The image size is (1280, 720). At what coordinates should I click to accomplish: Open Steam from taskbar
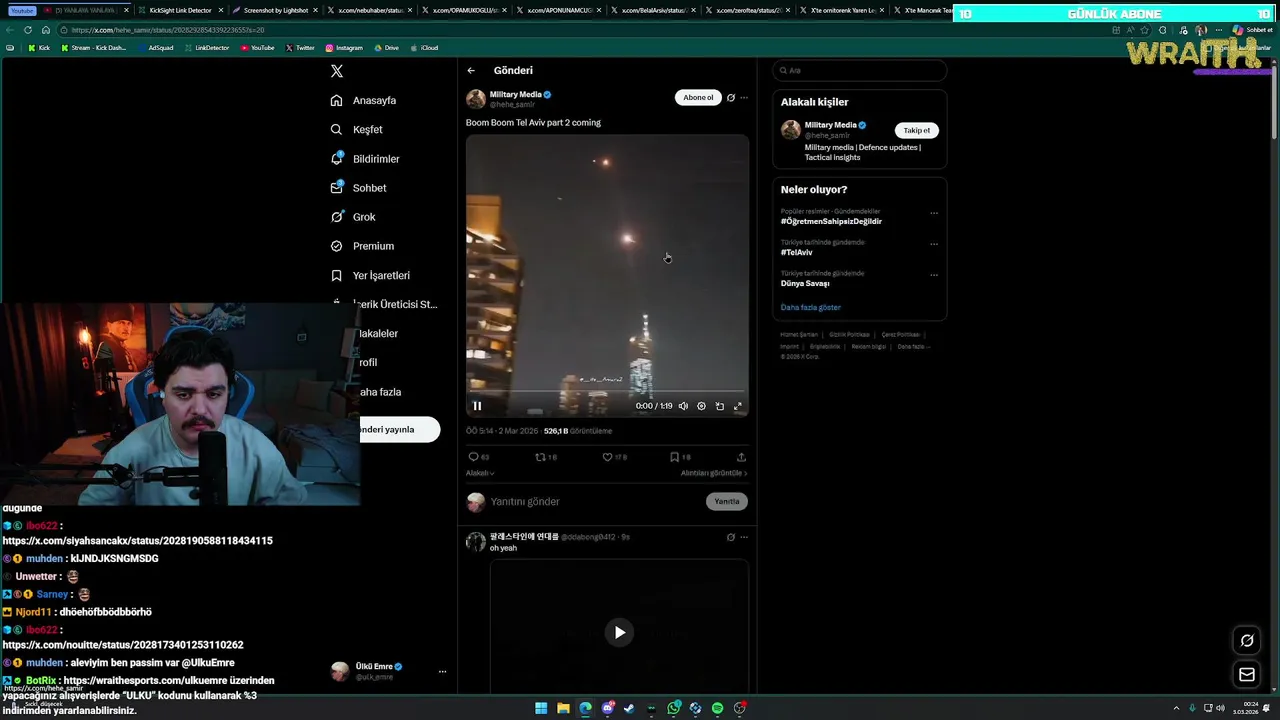pos(629,708)
